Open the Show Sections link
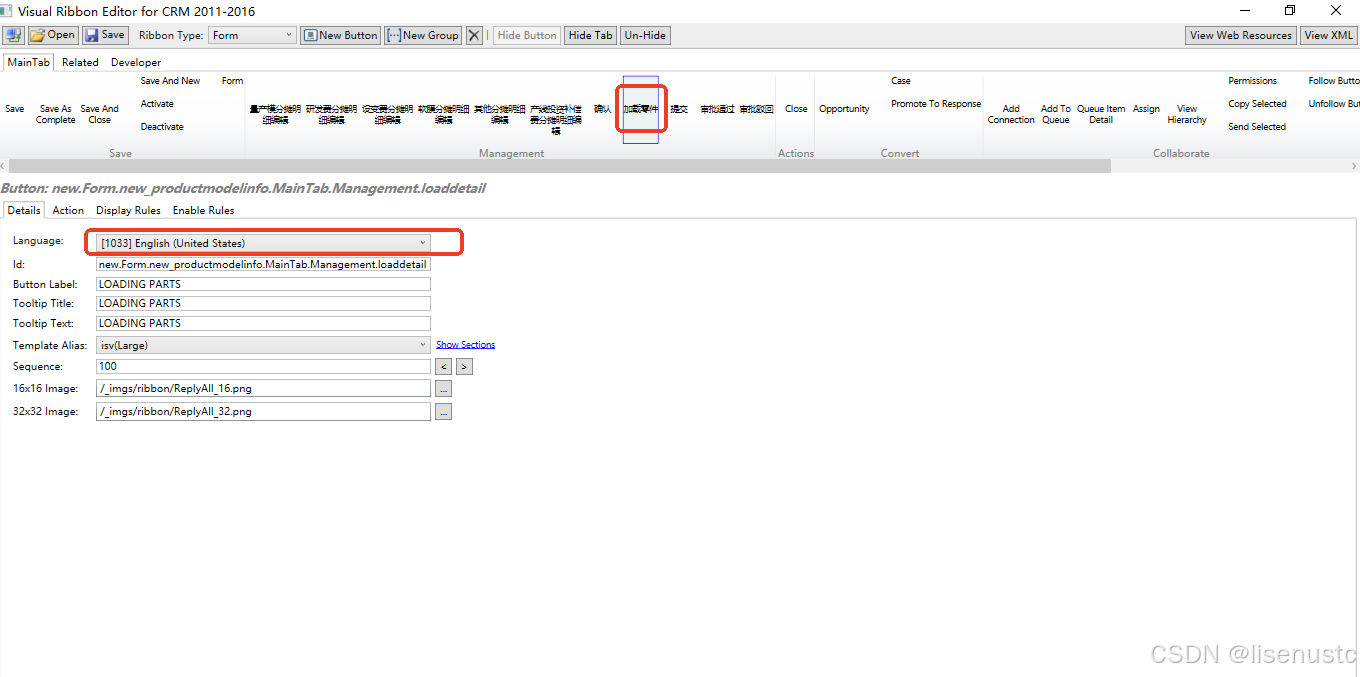1360x677 pixels. 465,344
